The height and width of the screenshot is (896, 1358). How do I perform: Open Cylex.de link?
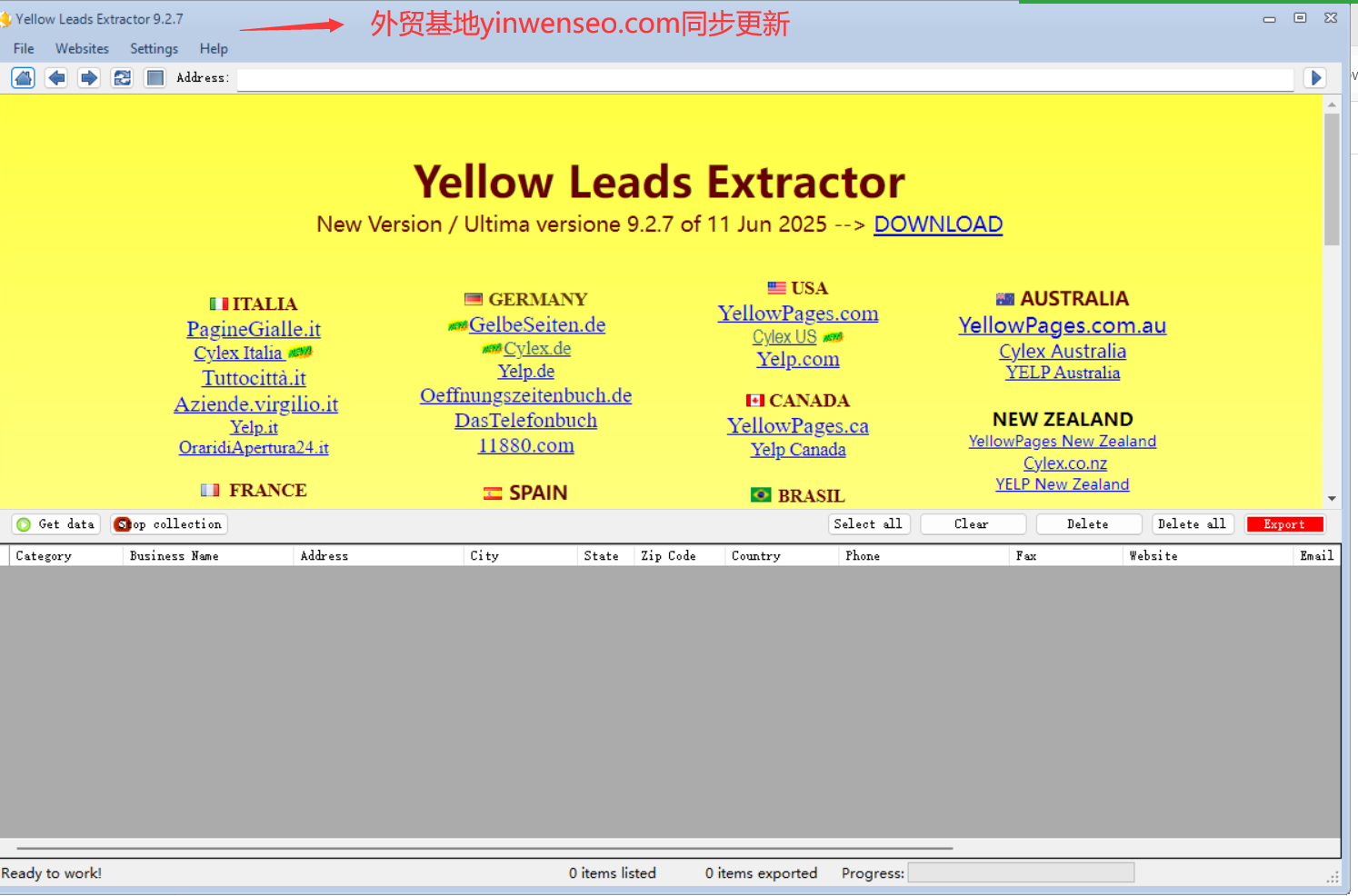point(537,349)
